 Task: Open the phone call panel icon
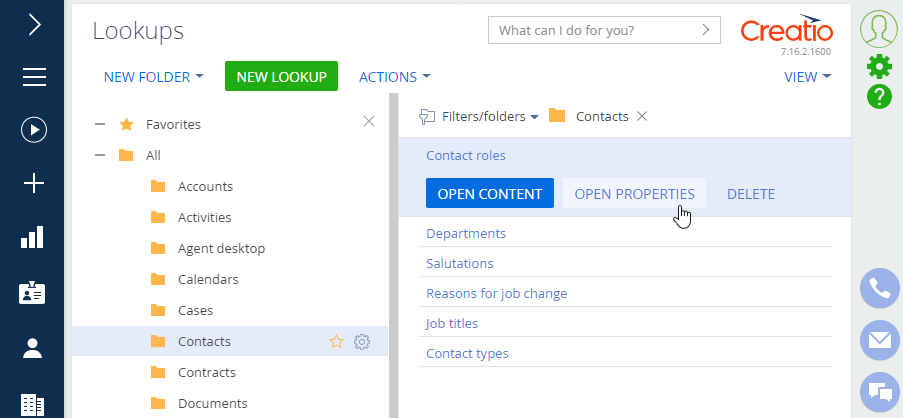(x=880, y=288)
